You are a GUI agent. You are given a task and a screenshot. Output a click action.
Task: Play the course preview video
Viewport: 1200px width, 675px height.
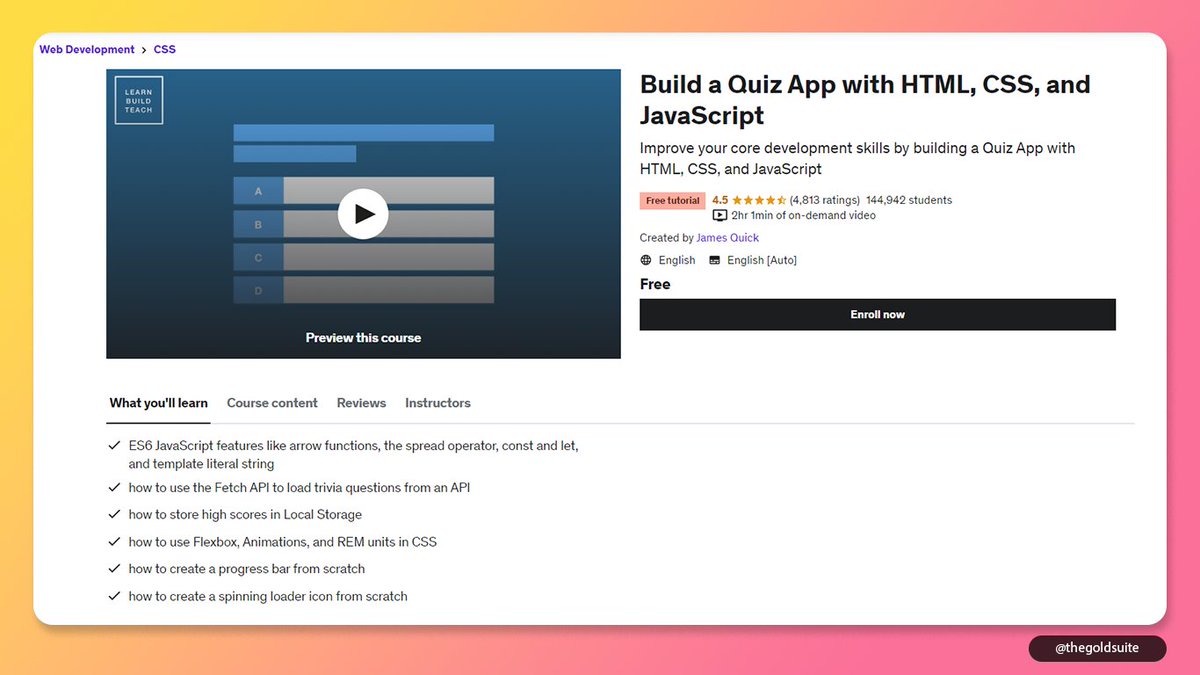point(363,213)
